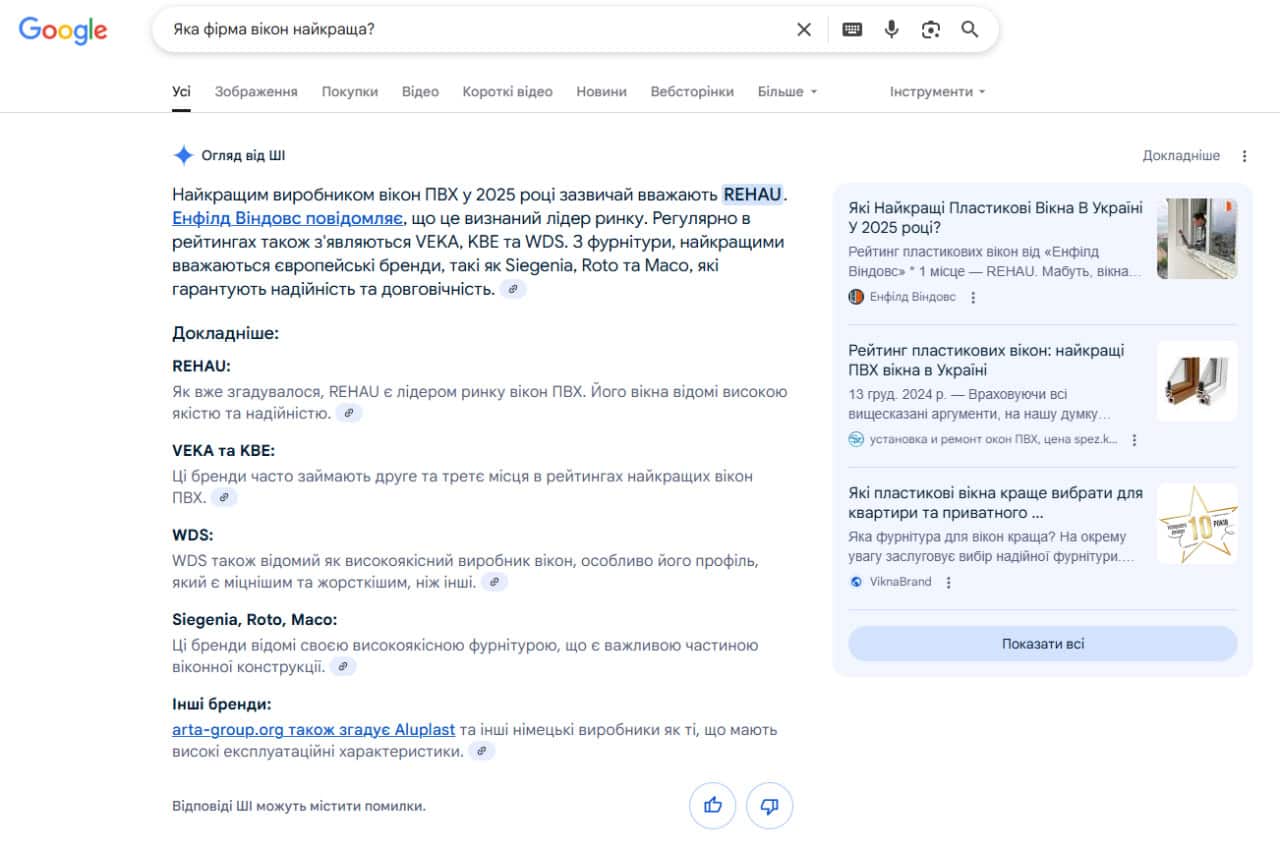Open three-dot menu for Енфілд Віндовс source

pyautogui.click(x=973, y=297)
